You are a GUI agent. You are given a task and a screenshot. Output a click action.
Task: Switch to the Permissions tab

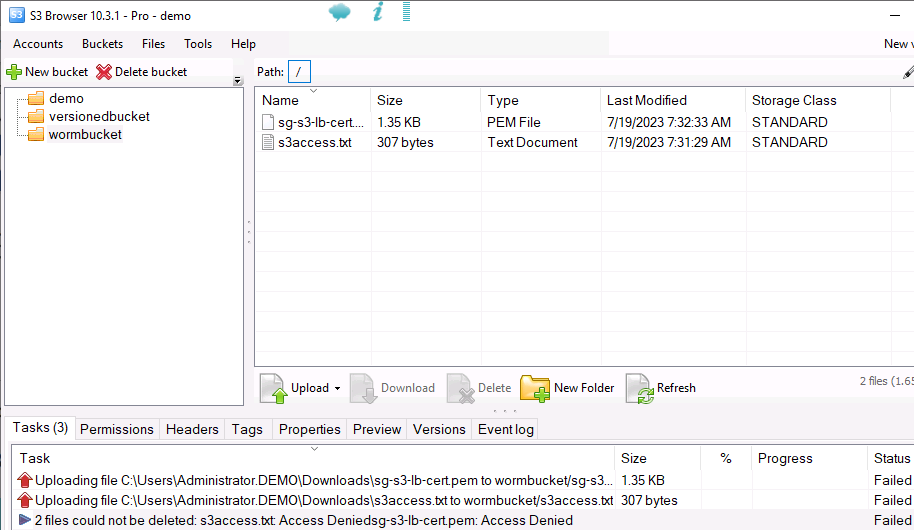tap(117, 430)
